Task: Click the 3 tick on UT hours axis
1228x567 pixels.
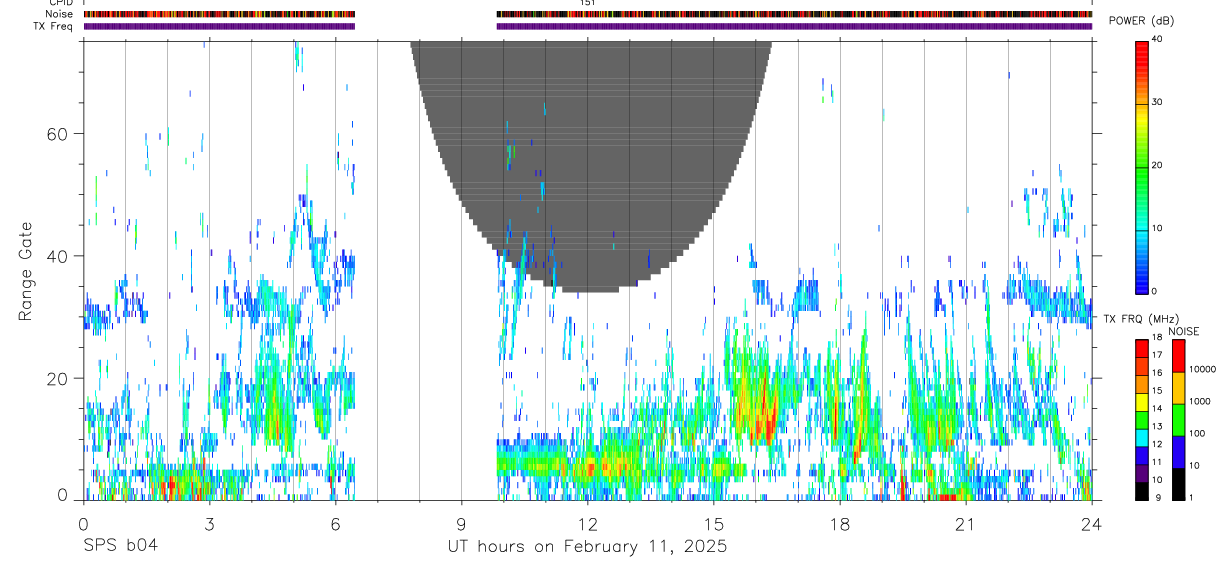Action: click(x=209, y=523)
